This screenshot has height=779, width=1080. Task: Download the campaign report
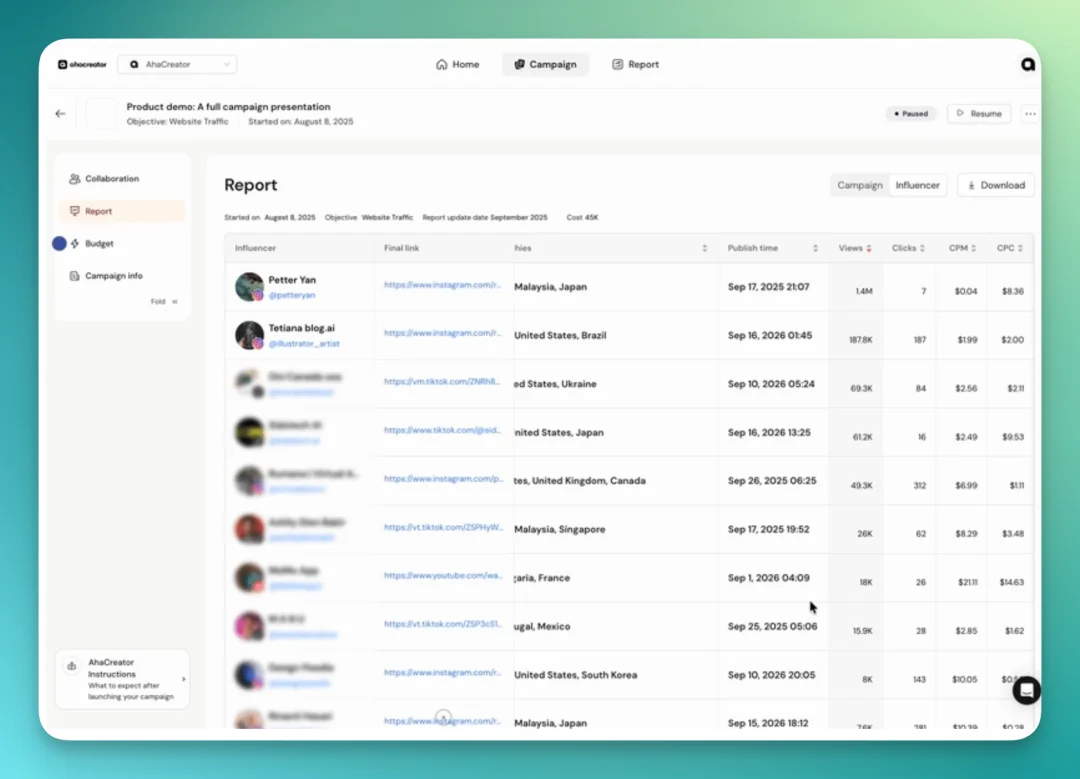pyautogui.click(x=995, y=185)
